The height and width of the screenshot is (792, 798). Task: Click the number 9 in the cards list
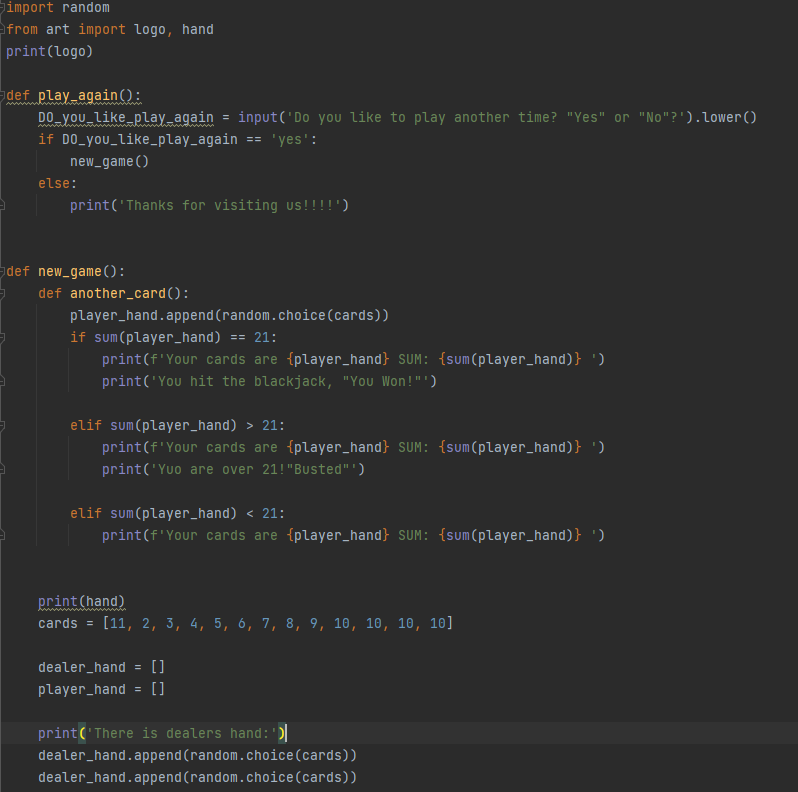tap(314, 624)
